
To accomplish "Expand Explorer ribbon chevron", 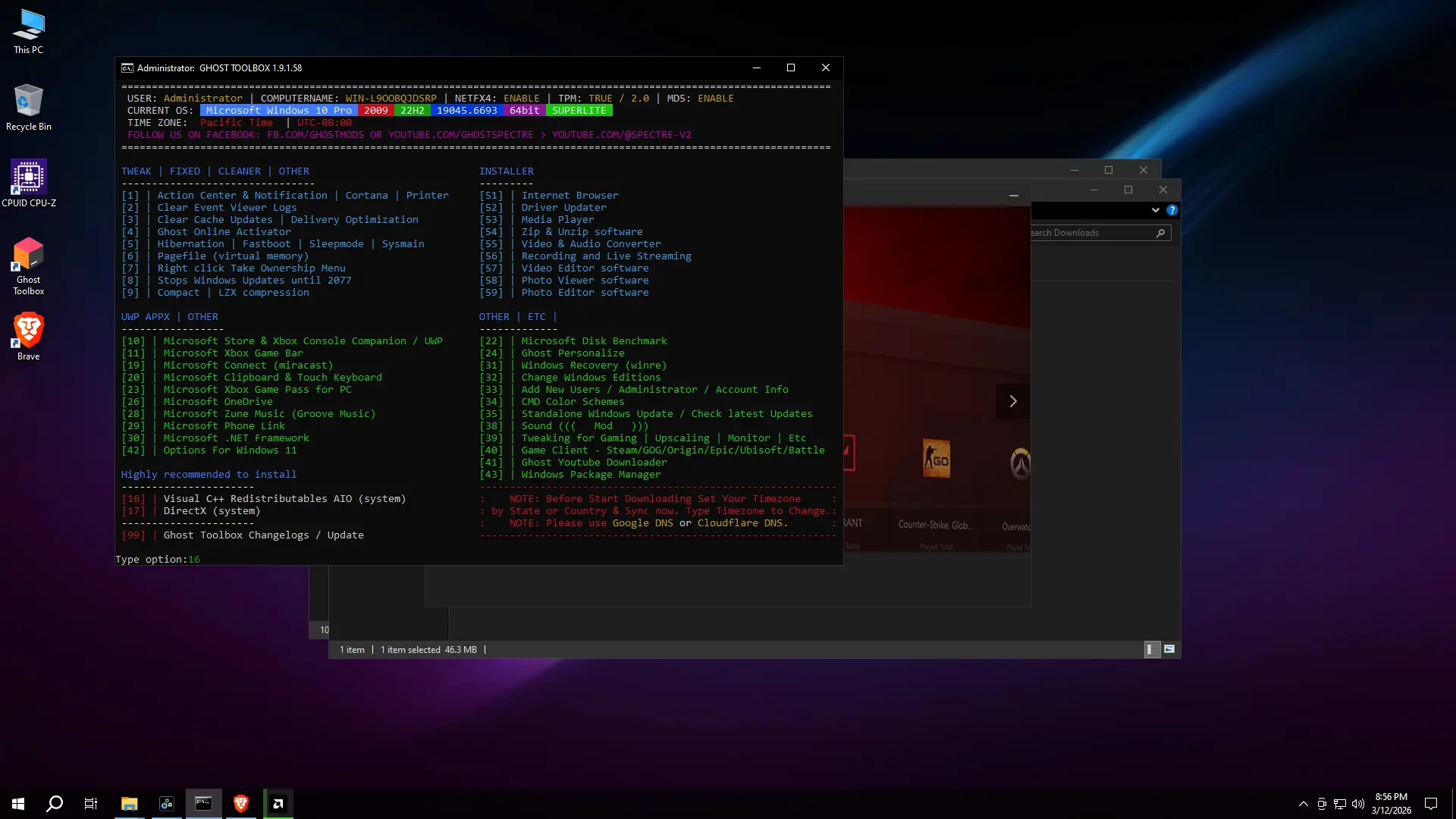I will click(1156, 210).
